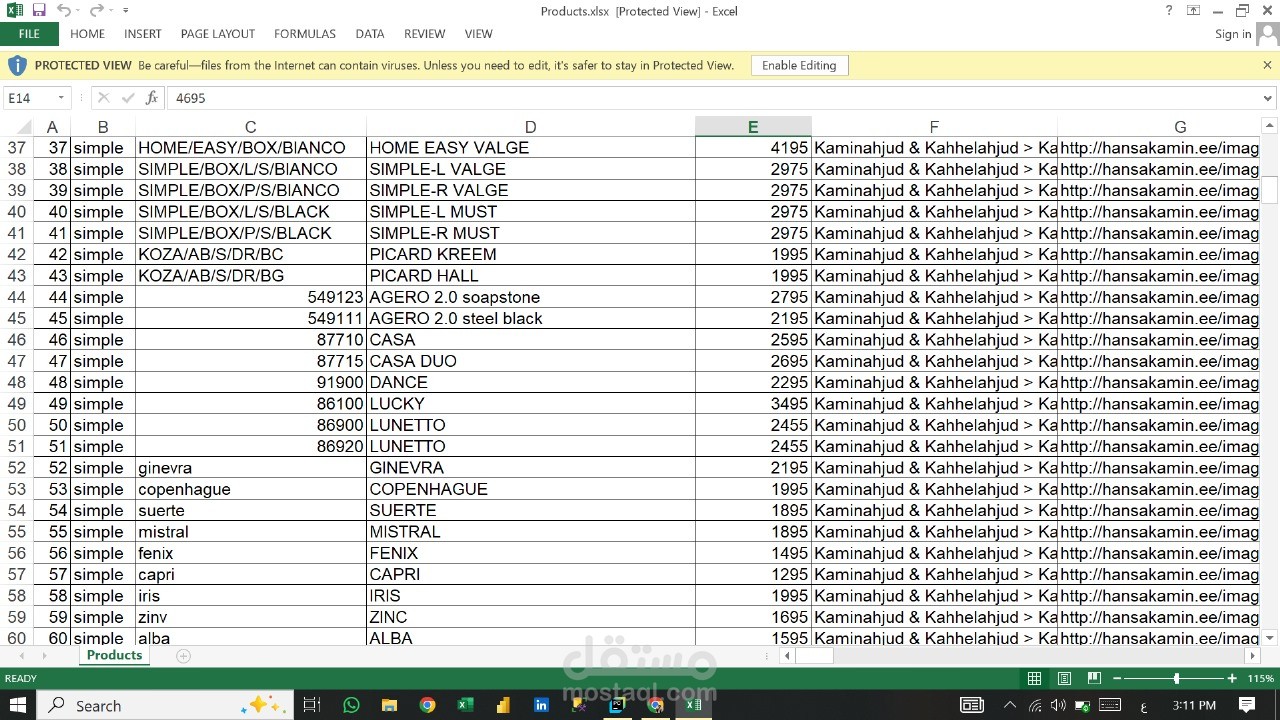Click cell containing code 549123
The width and height of the screenshot is (1280, 720).
(x=251, y=297)
